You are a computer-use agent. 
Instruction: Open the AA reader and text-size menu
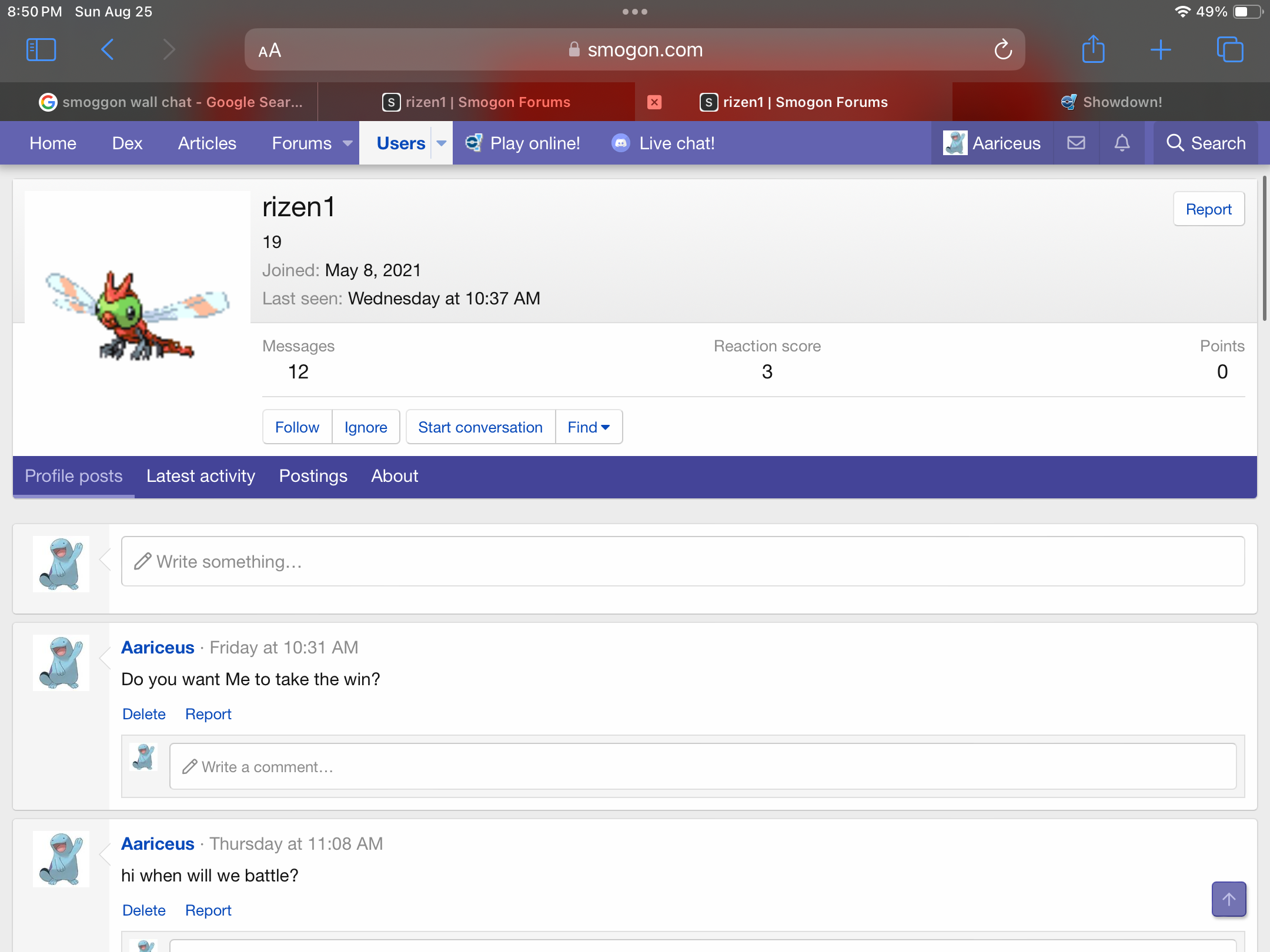pyautogui.click(x=270, y=51)
